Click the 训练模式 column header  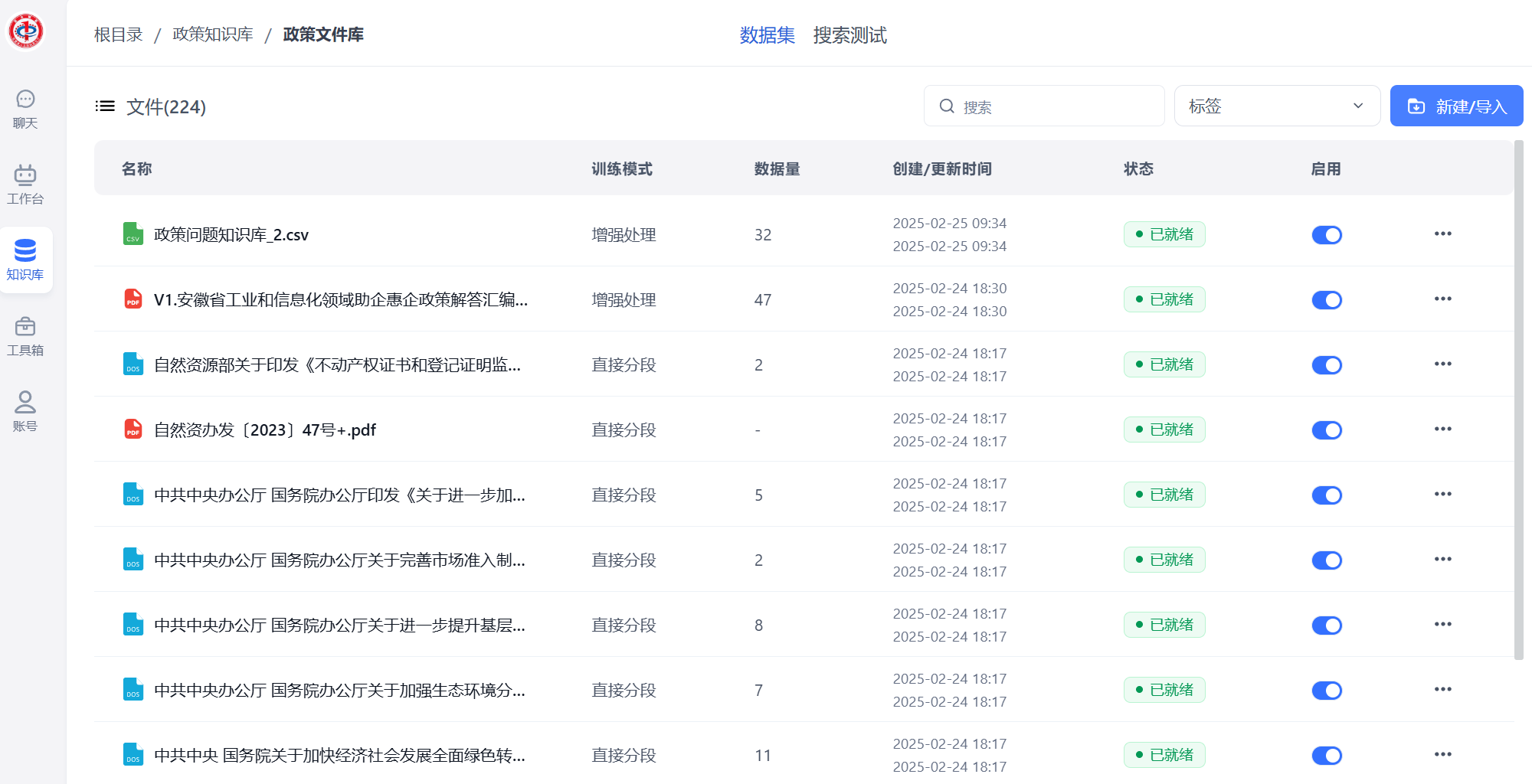(622, 168)
